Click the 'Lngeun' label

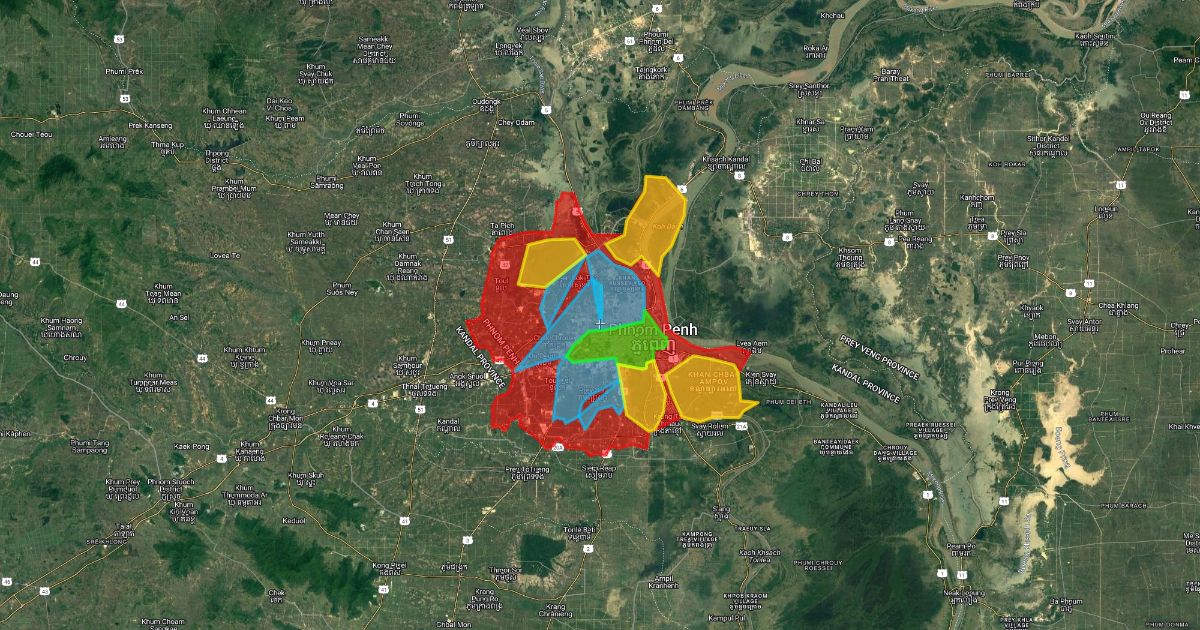click(1105, 208)
